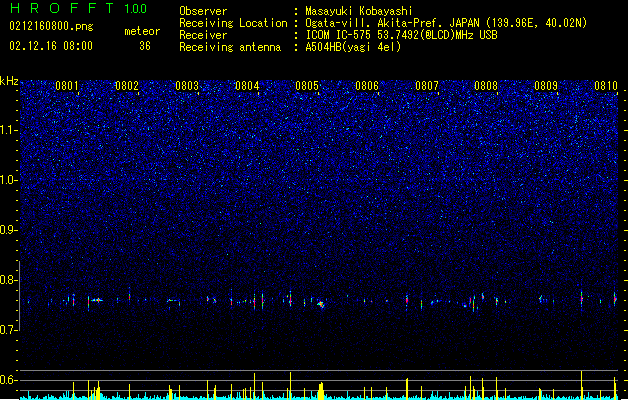Click the 0.7 kHz axis label
629x400 pixels.
pos(8,329)
